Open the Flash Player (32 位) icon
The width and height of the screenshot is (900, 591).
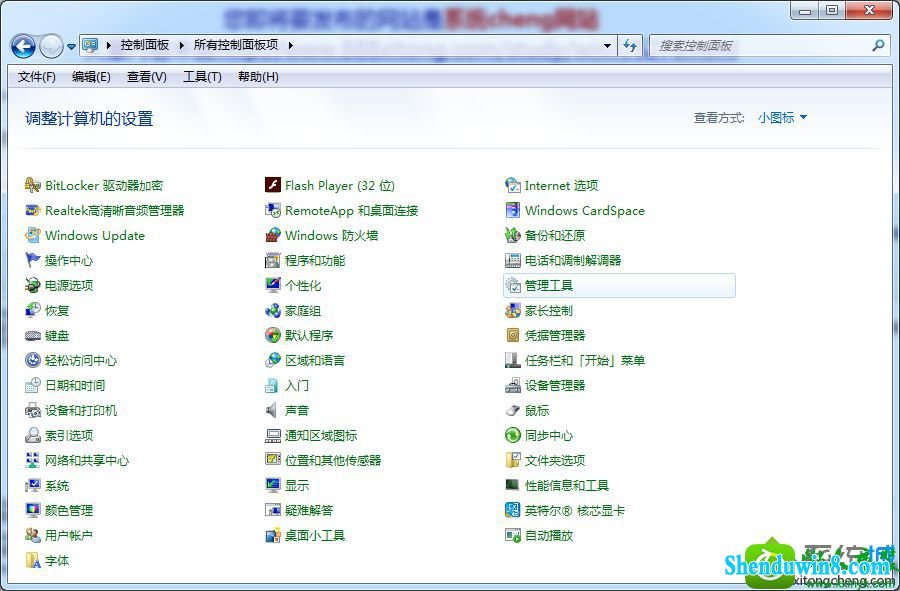[273, 185]
